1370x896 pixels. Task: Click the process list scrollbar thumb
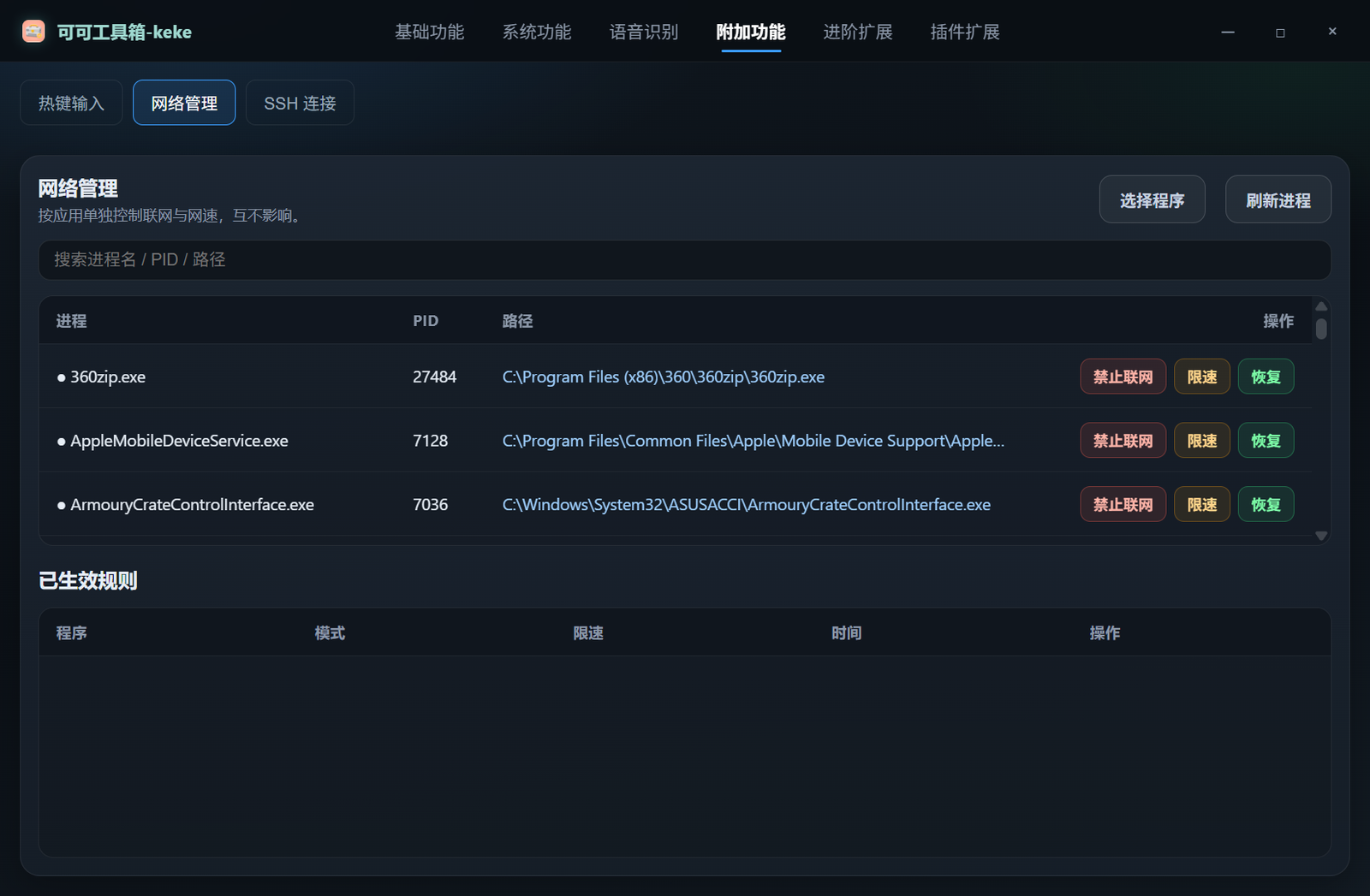[1321, 329]
